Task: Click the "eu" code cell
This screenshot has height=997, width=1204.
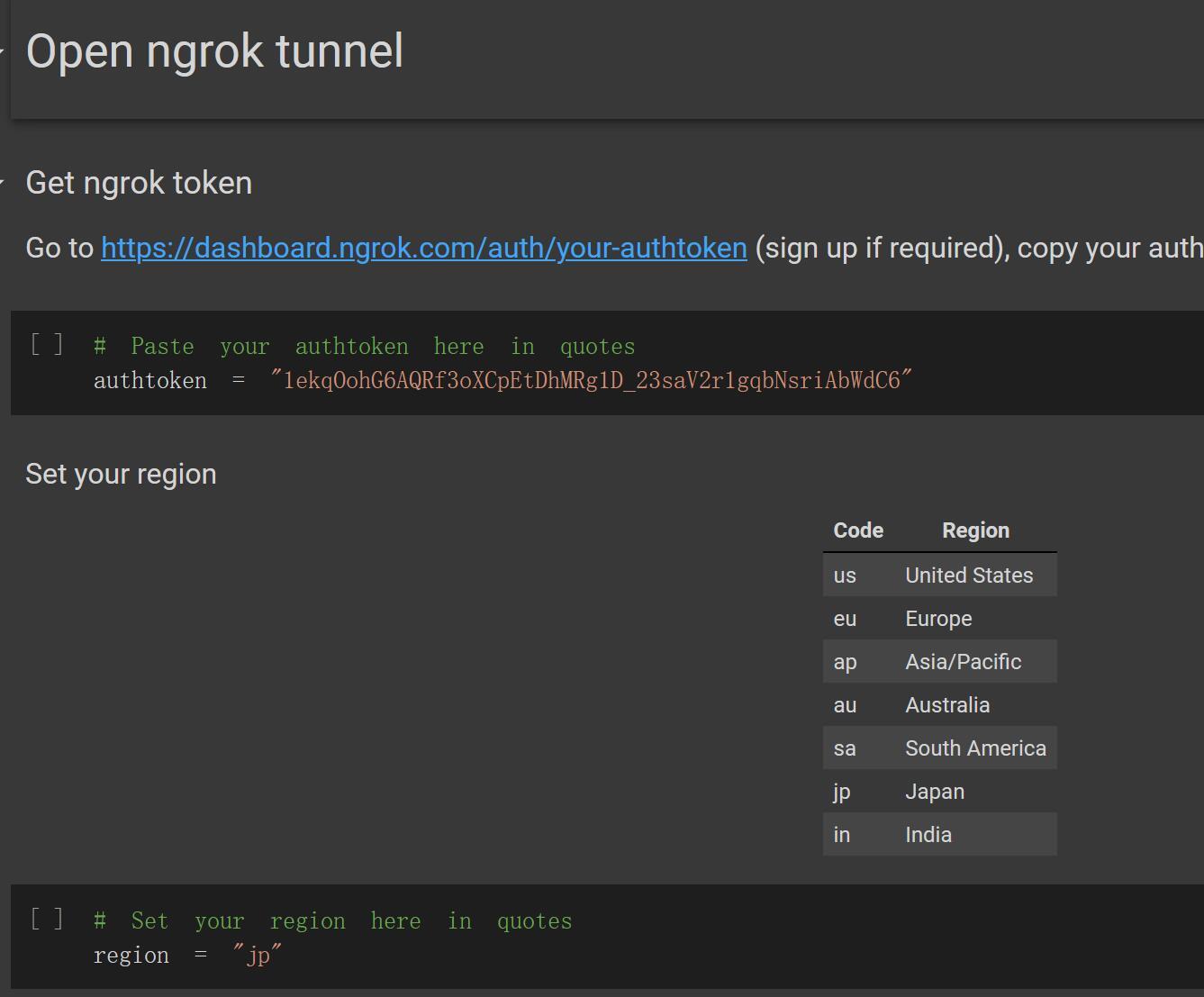Action: coord(845,619)
